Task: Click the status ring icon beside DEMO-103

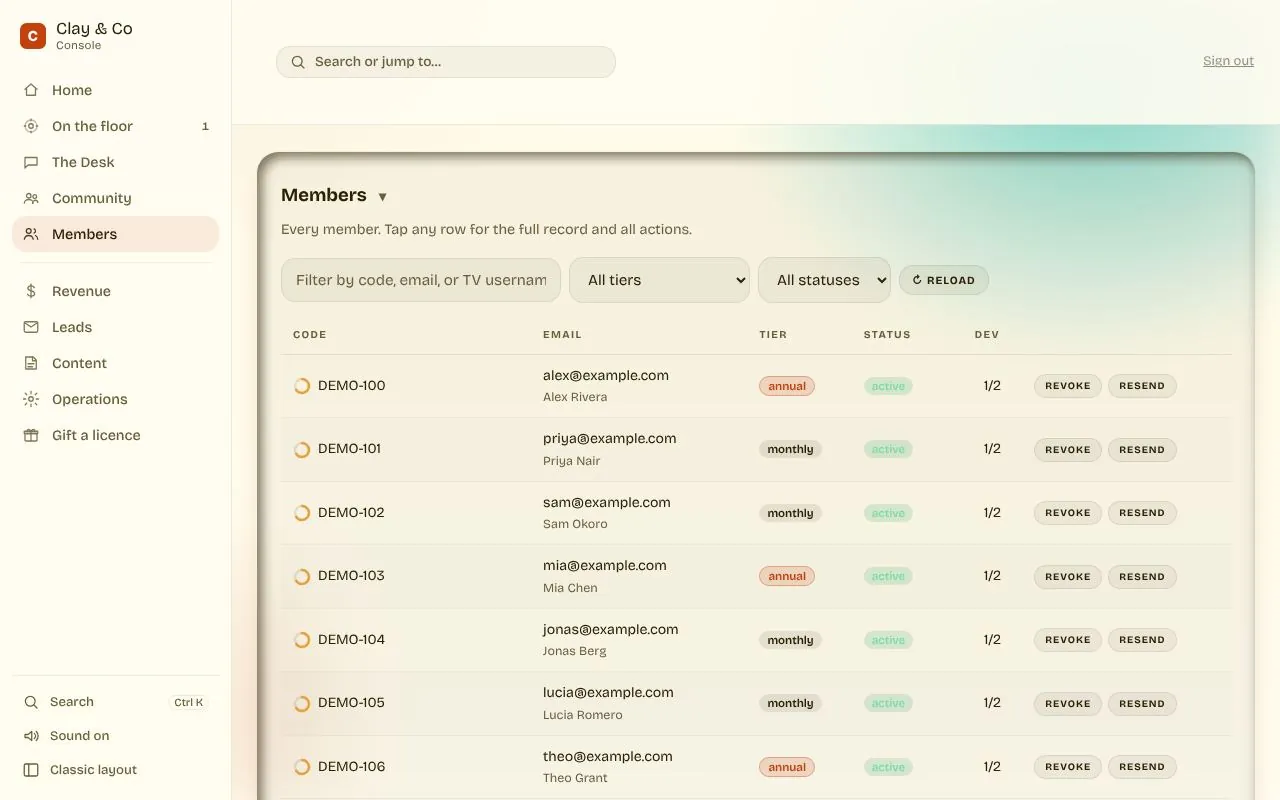Action: tap(302, 576)
